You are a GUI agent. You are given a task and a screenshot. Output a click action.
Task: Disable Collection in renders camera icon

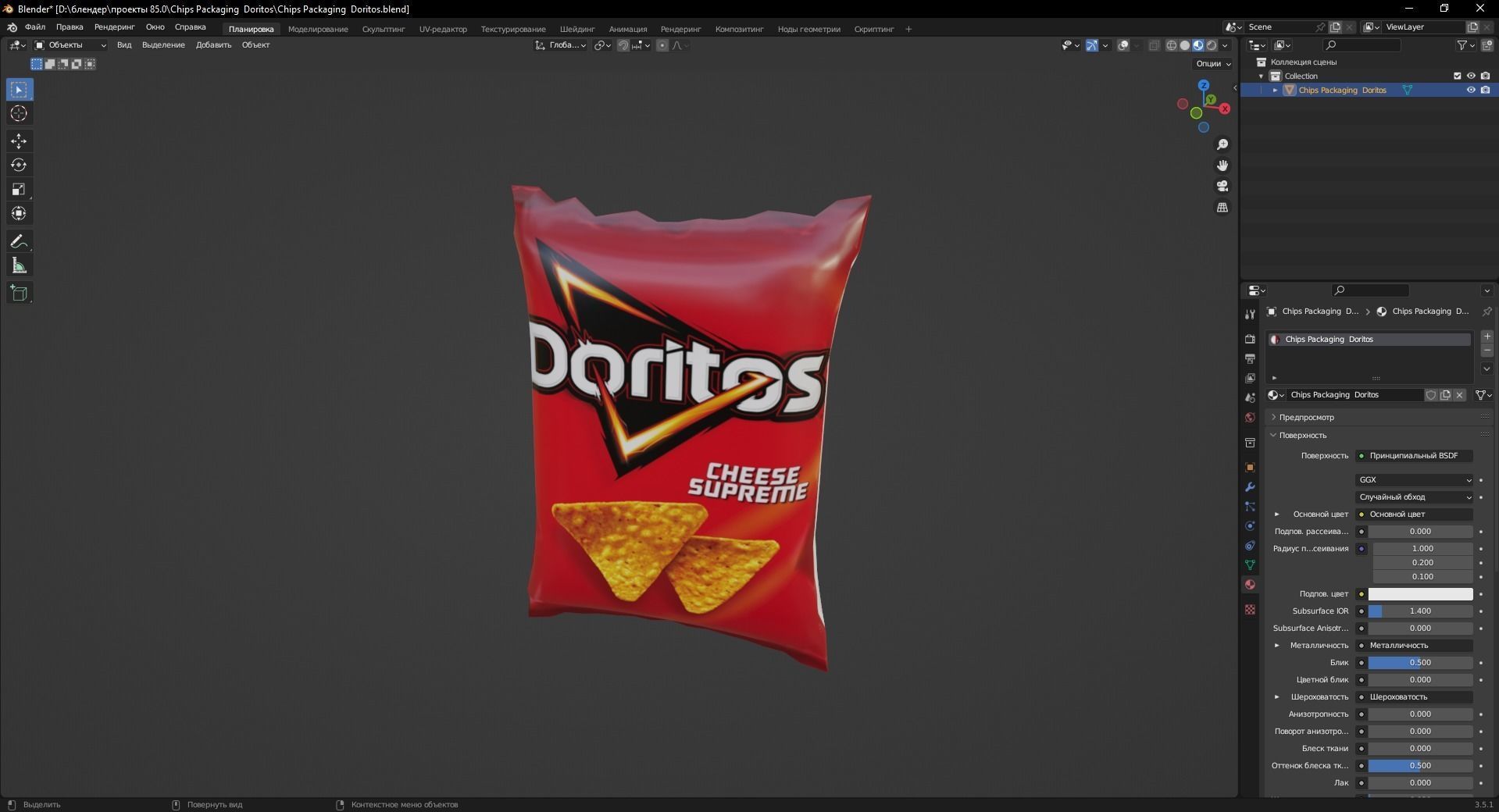1485,76
